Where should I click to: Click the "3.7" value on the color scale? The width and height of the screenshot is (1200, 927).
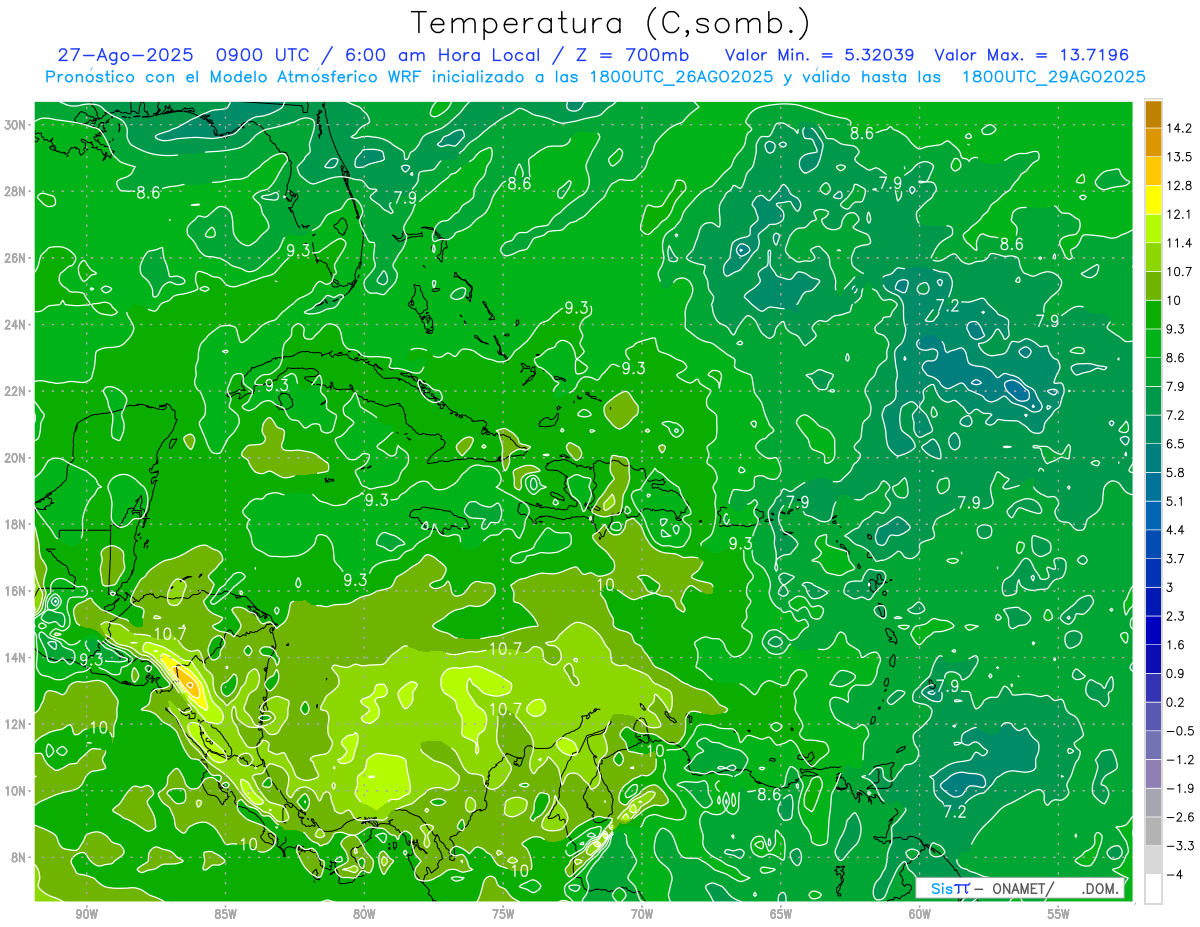pyautogui.click(x=1176, y=558)
